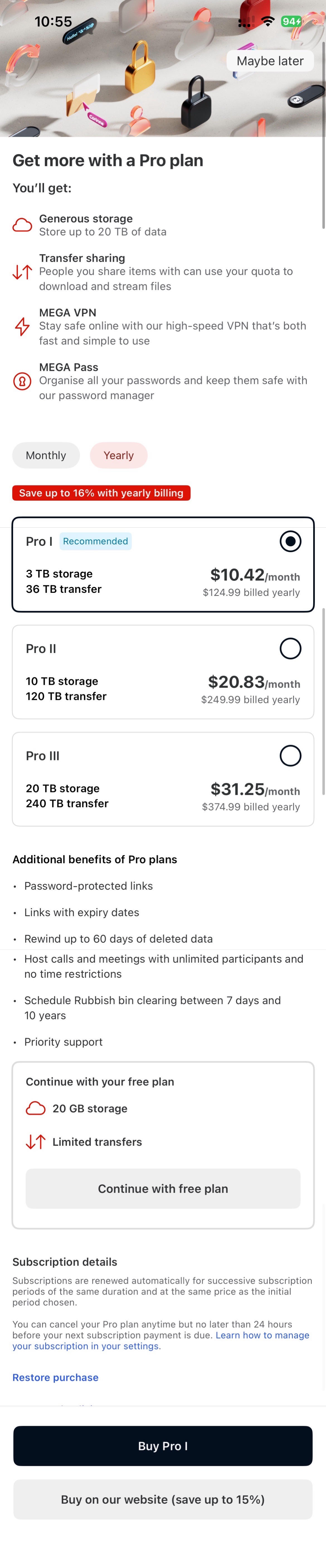Dismiss with Maybe later button

(x=270, y=61)
